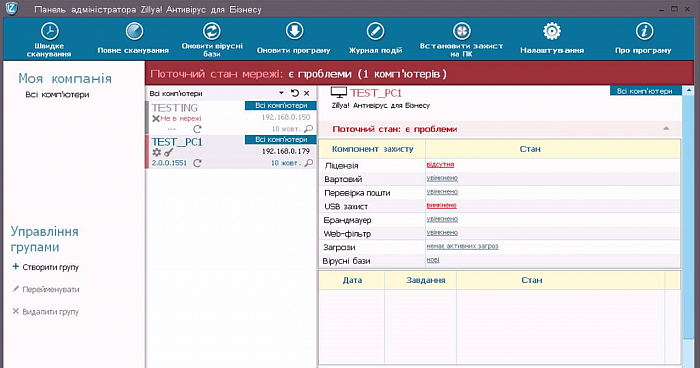
Task: Click the Не в мережі status text
Action: (181, 118)
